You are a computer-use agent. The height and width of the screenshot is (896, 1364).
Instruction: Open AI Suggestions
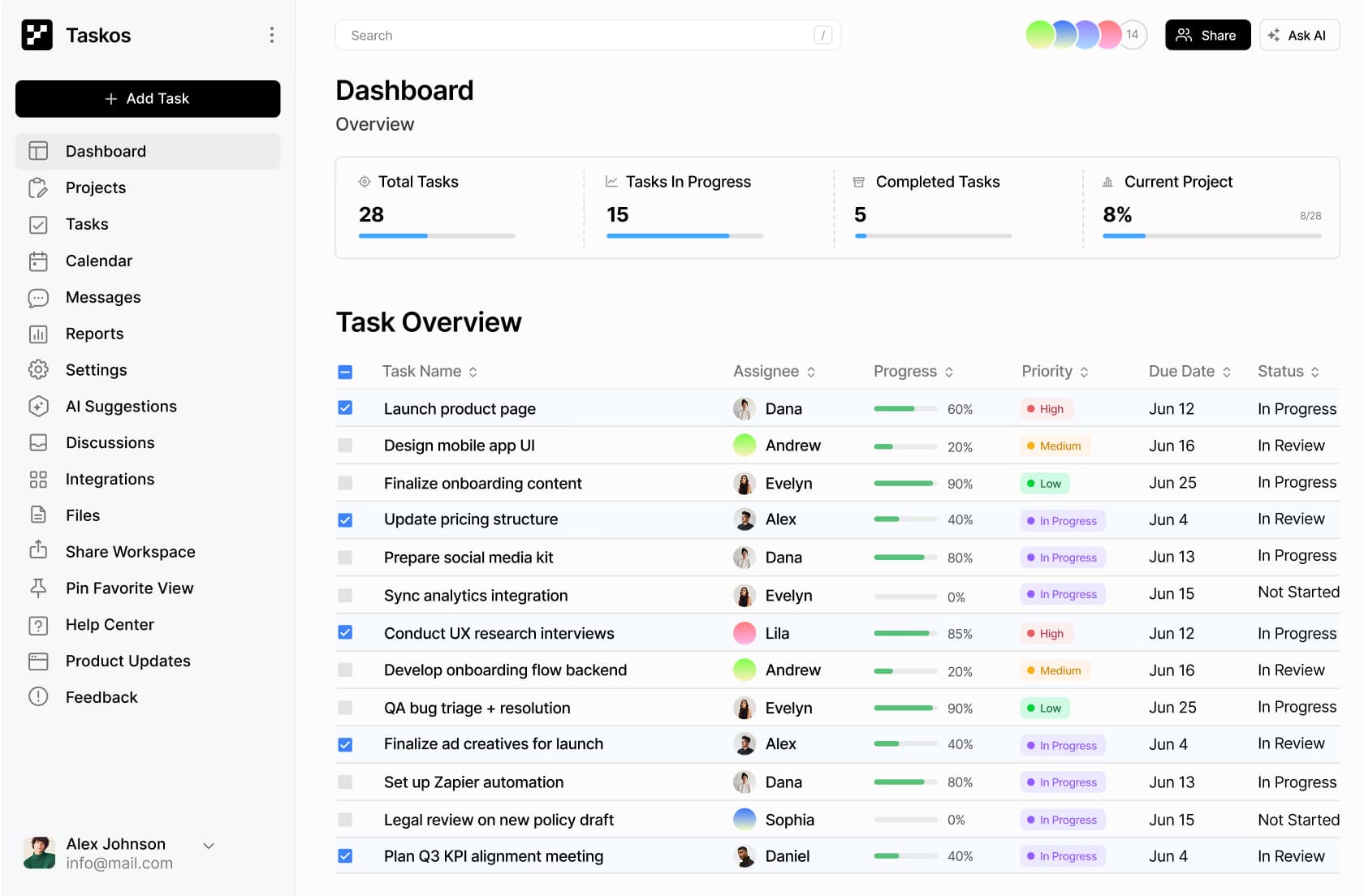click(121, 406)
